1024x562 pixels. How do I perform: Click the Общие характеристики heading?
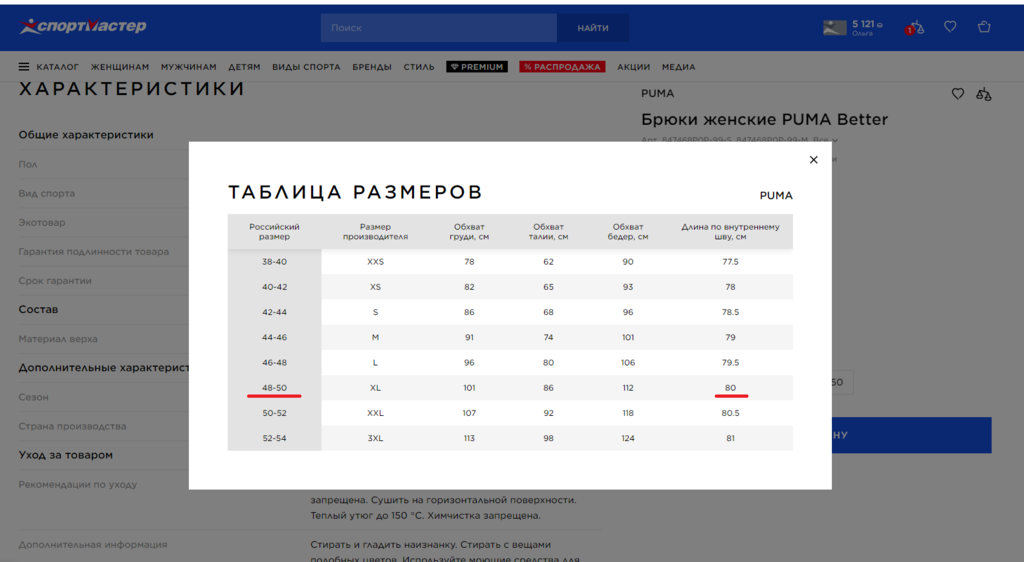(86, 134)
